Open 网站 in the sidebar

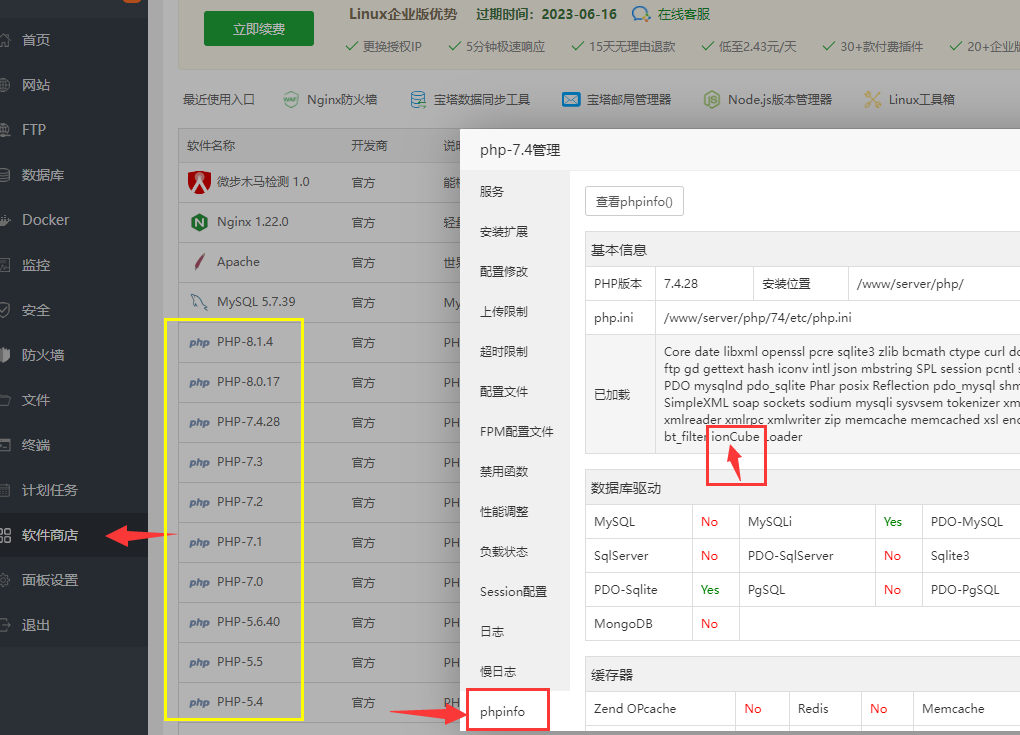(x=36, y=85)
